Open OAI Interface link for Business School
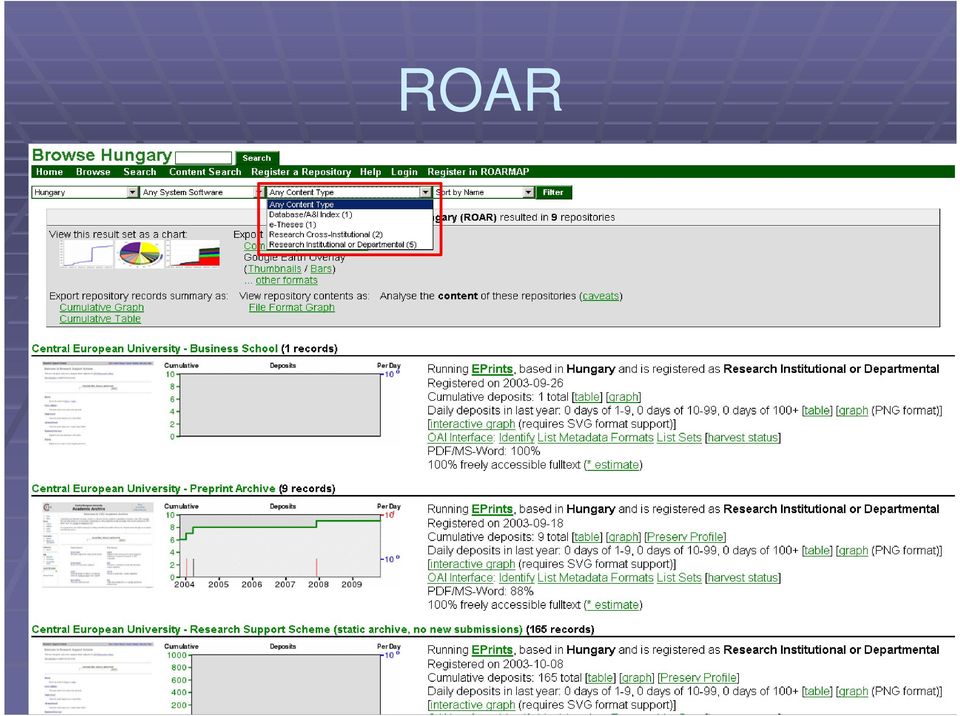This screenshot has width=960, height=716. pyautogui.click(x=460, y=438)
